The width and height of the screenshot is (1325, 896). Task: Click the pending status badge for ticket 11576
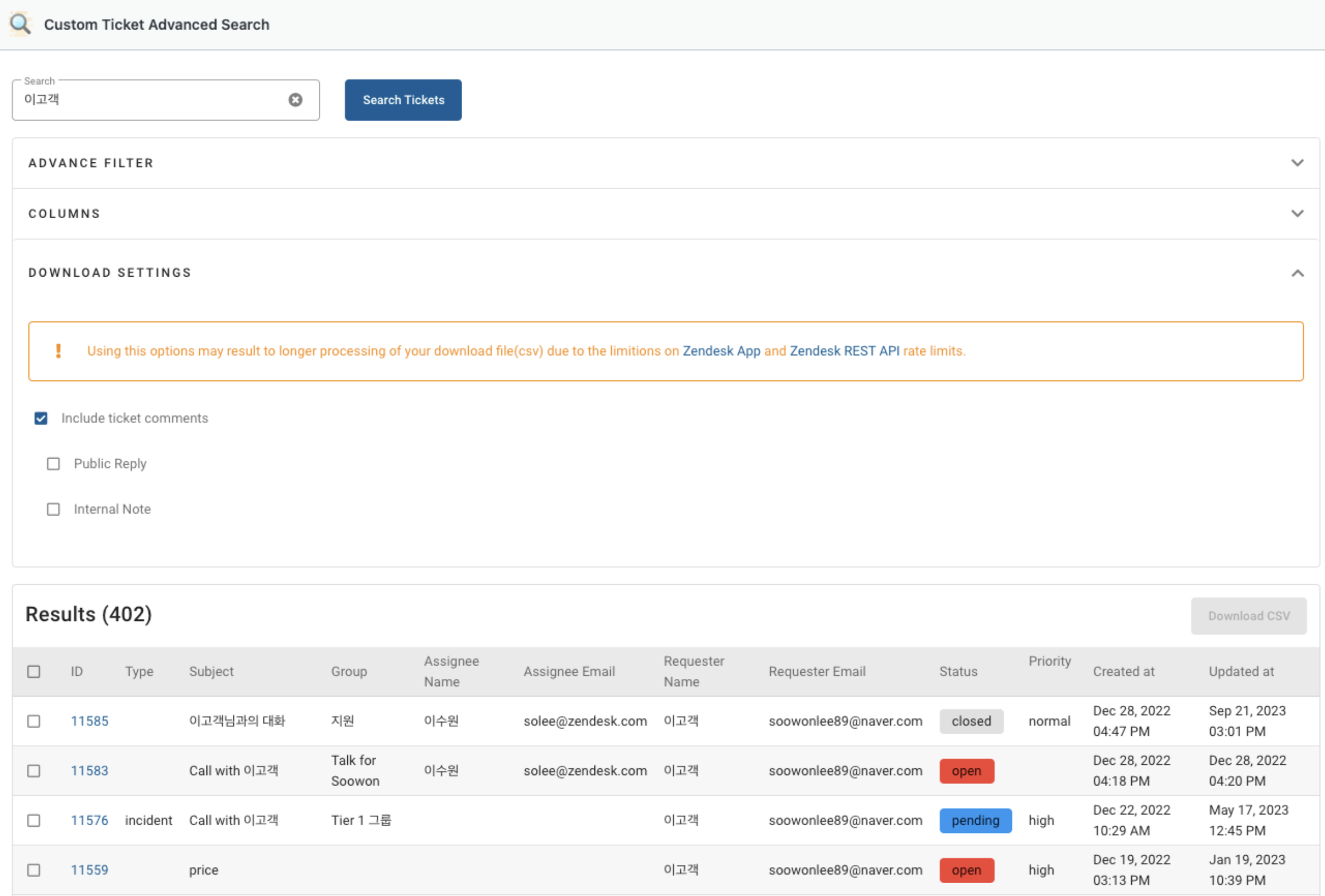975,820
